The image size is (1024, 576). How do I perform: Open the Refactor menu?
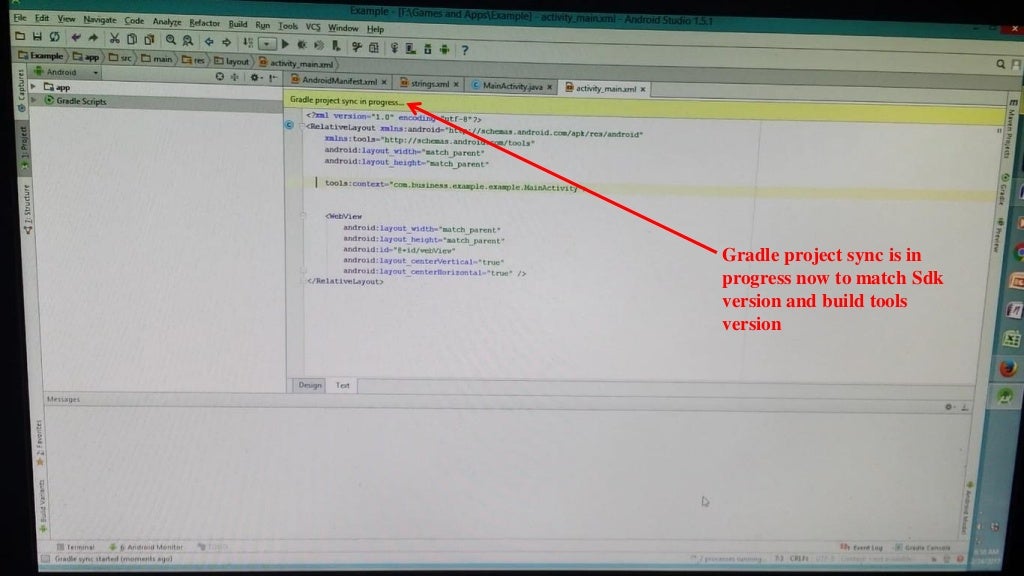coord(204,23)
